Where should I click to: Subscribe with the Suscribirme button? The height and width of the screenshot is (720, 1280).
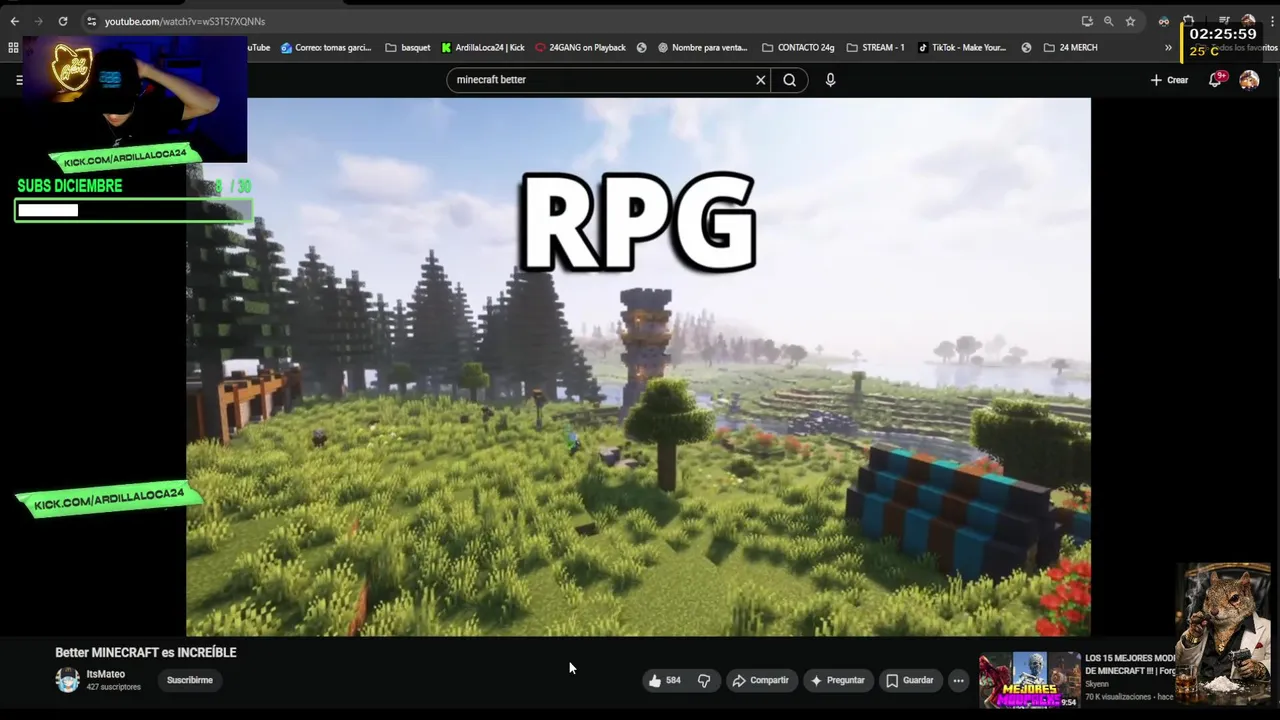point(190,680)
